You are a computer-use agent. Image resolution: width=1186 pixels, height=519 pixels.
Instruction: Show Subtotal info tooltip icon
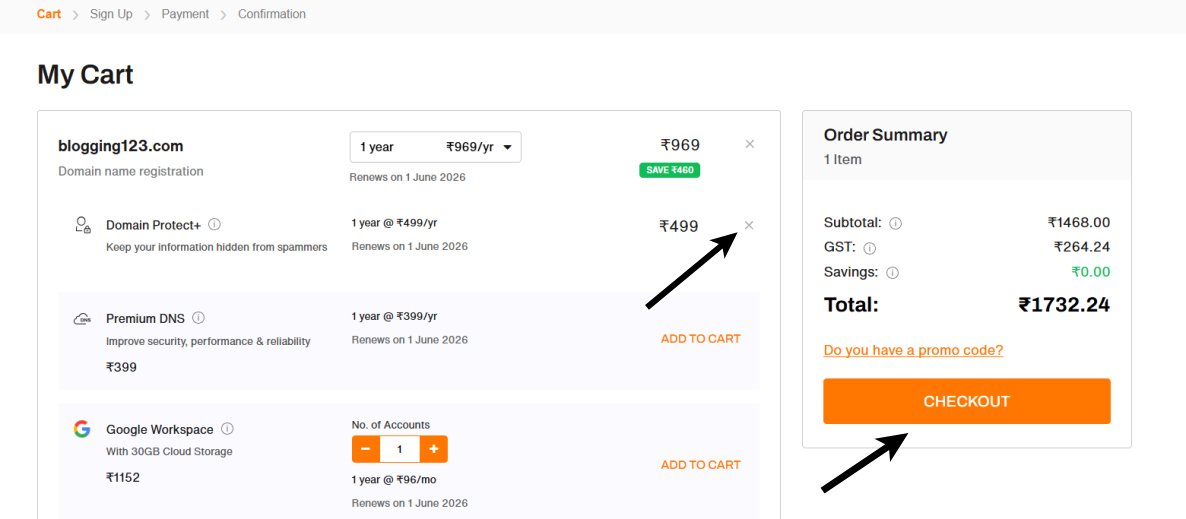[x=896, y=223]
